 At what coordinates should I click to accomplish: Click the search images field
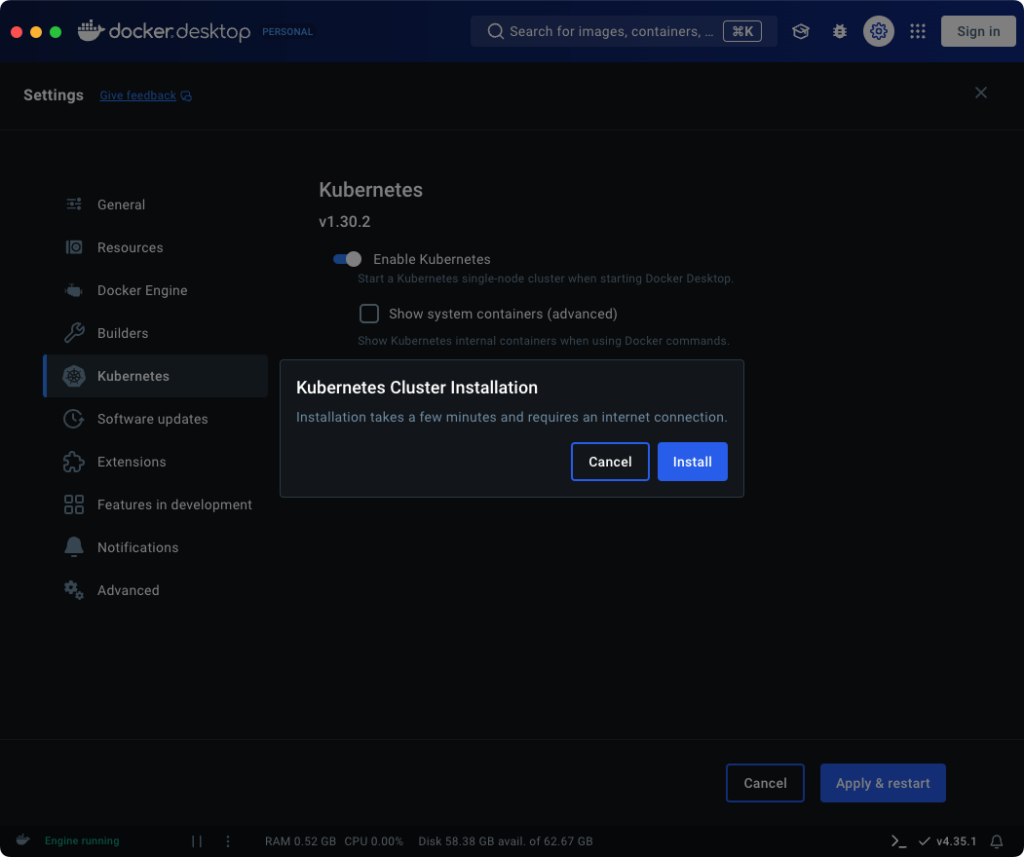pyautogui.click(x=610, y=31)
